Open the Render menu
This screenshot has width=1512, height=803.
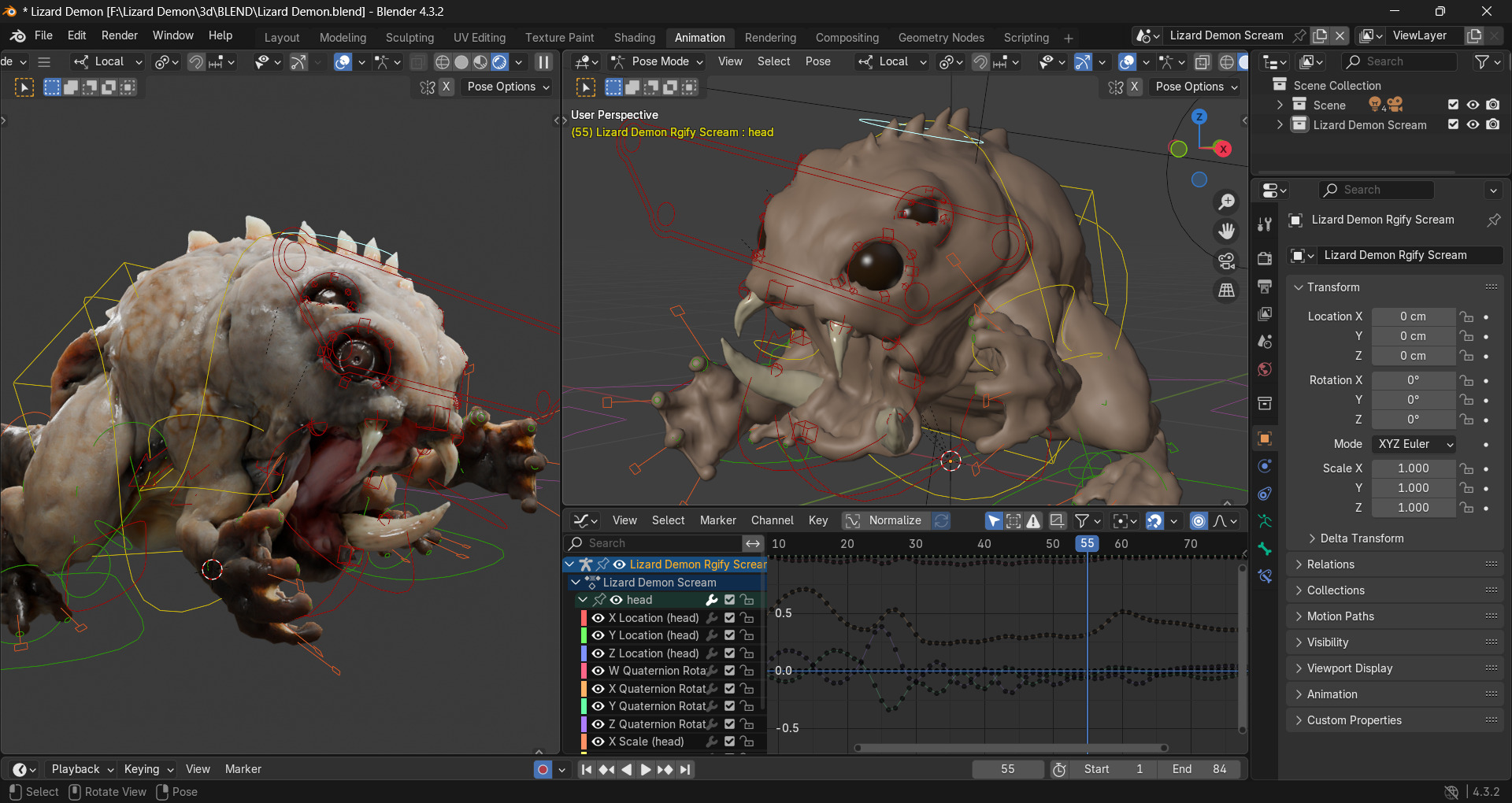(119, 35)
